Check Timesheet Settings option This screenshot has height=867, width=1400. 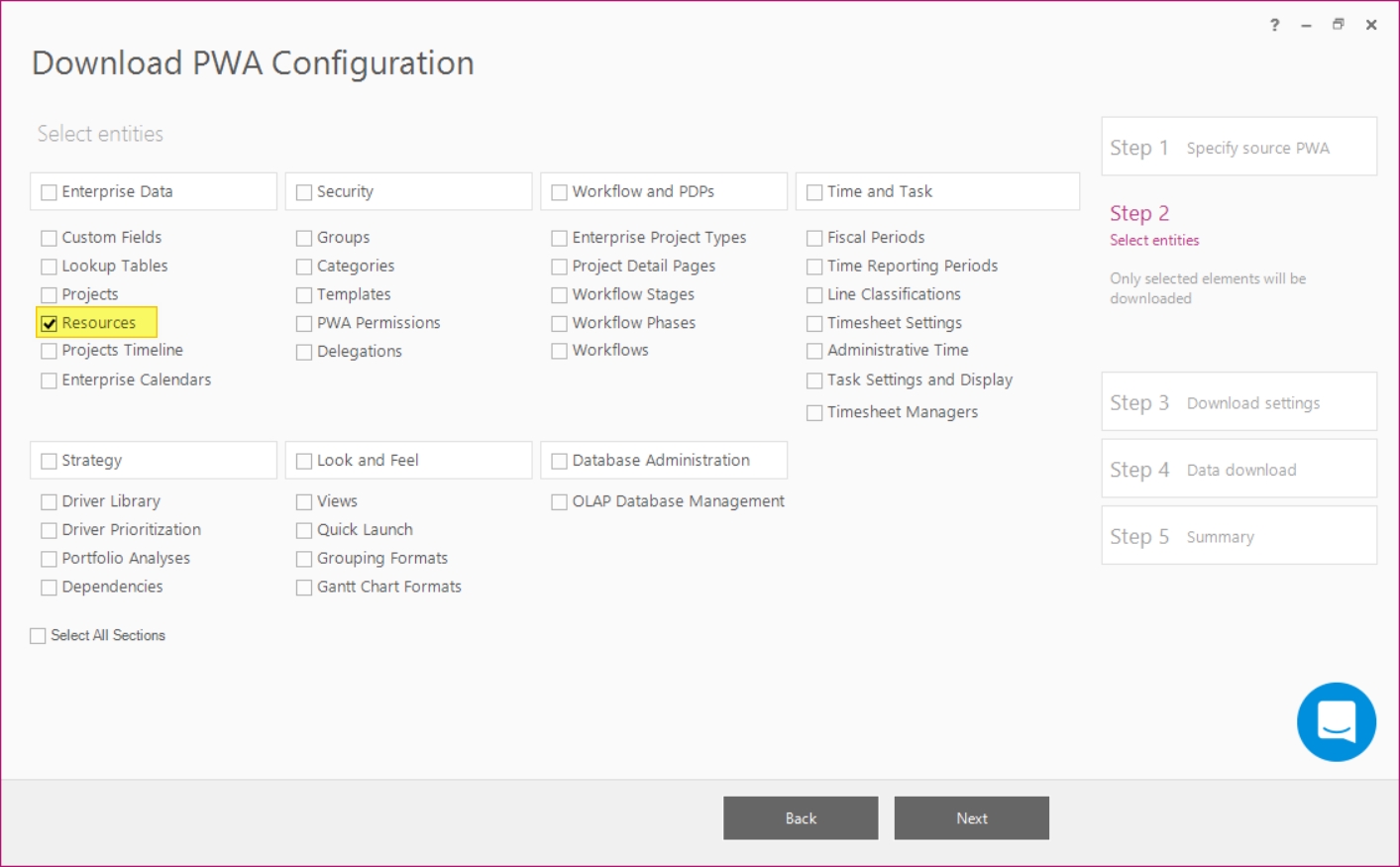[x=814, y=323]
